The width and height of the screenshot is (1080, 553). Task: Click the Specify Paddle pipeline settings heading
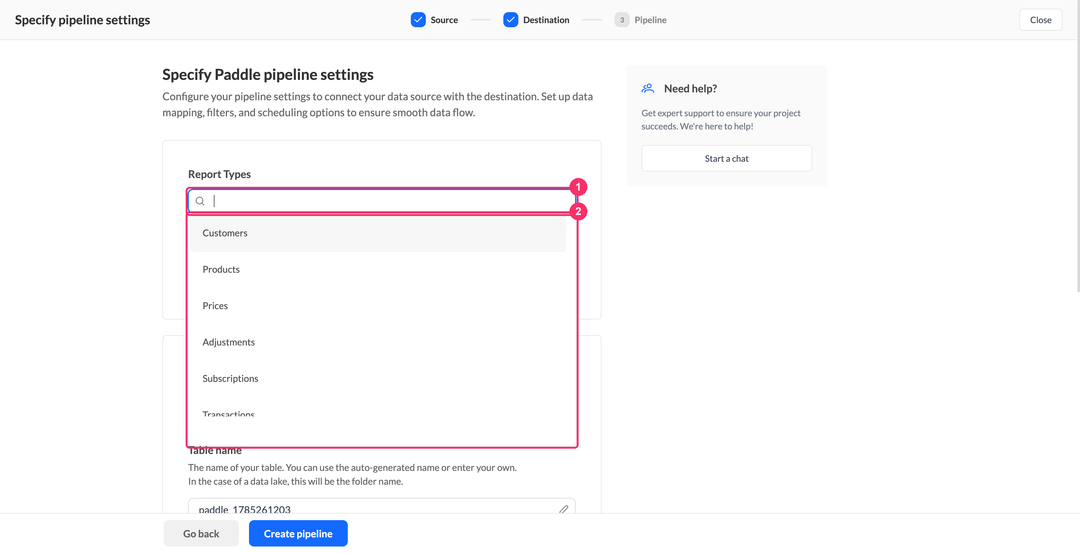pos(268,74)
